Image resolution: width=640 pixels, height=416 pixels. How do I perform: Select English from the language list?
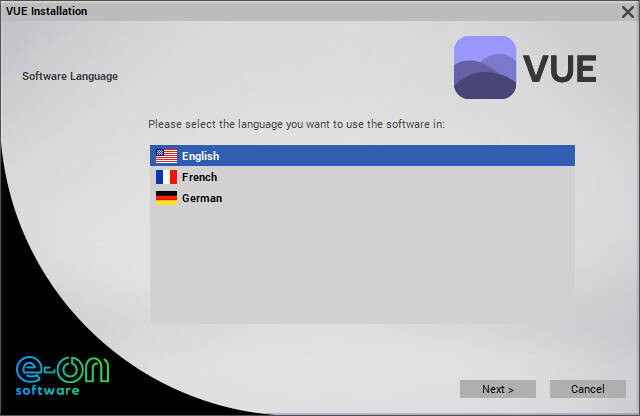[x=200, y=156]
